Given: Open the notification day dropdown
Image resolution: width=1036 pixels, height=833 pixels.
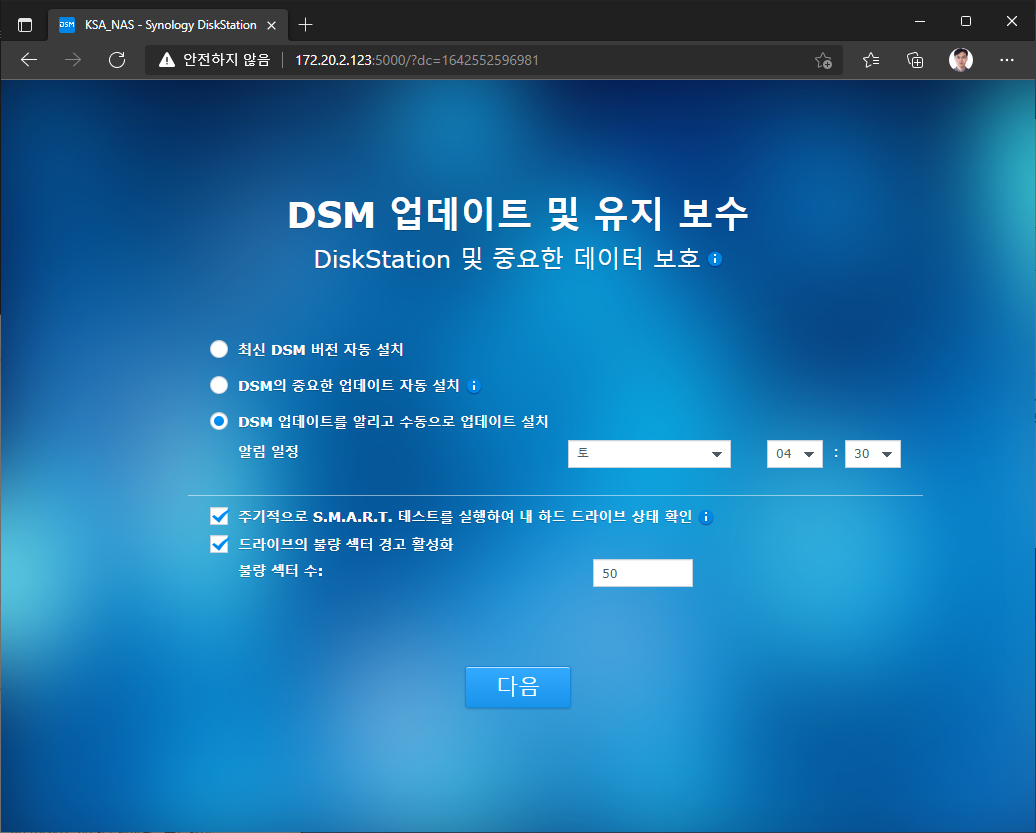Looking at the screenshot, I should (649, 454).
